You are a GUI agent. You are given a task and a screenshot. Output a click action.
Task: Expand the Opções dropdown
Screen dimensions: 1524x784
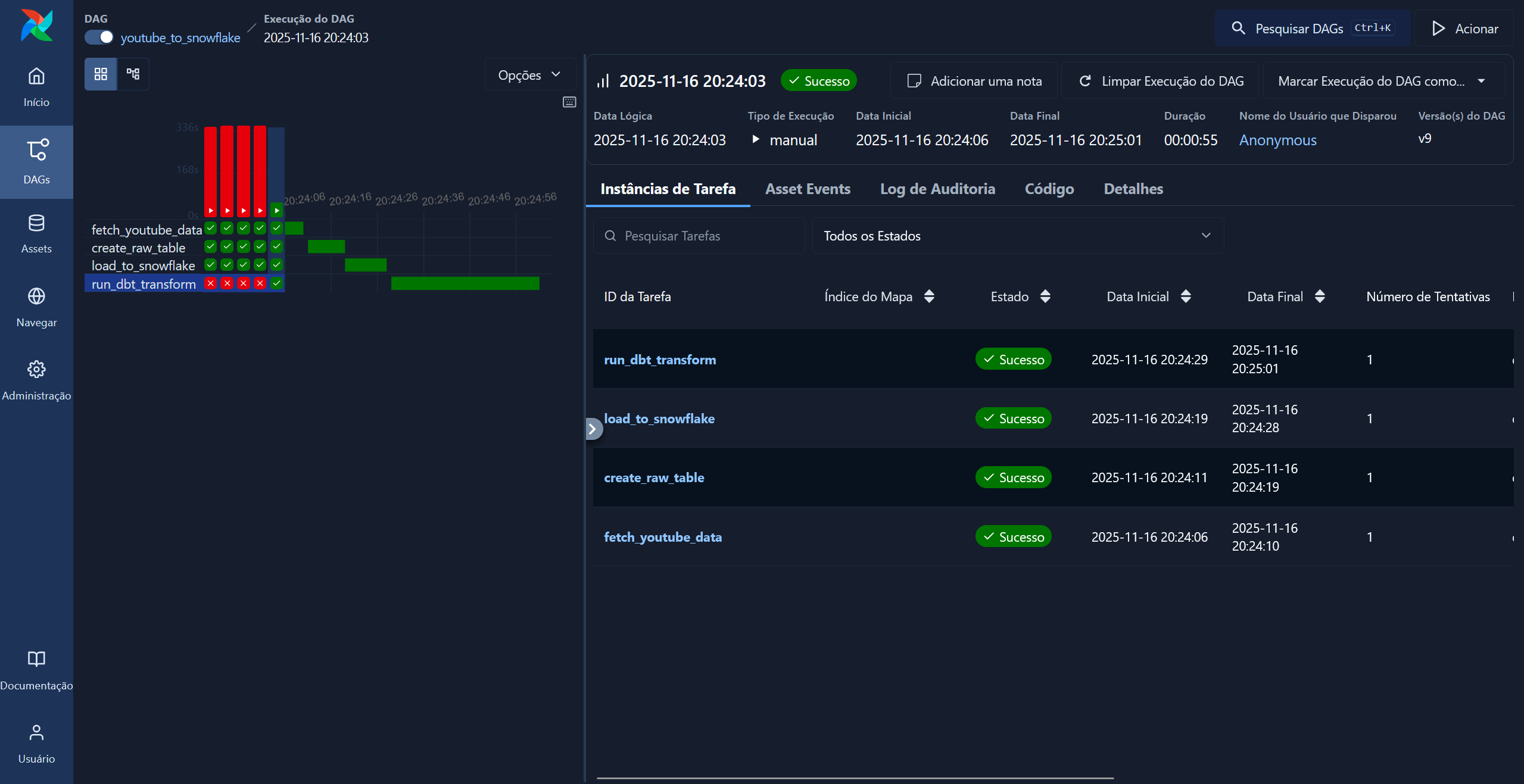529,75
